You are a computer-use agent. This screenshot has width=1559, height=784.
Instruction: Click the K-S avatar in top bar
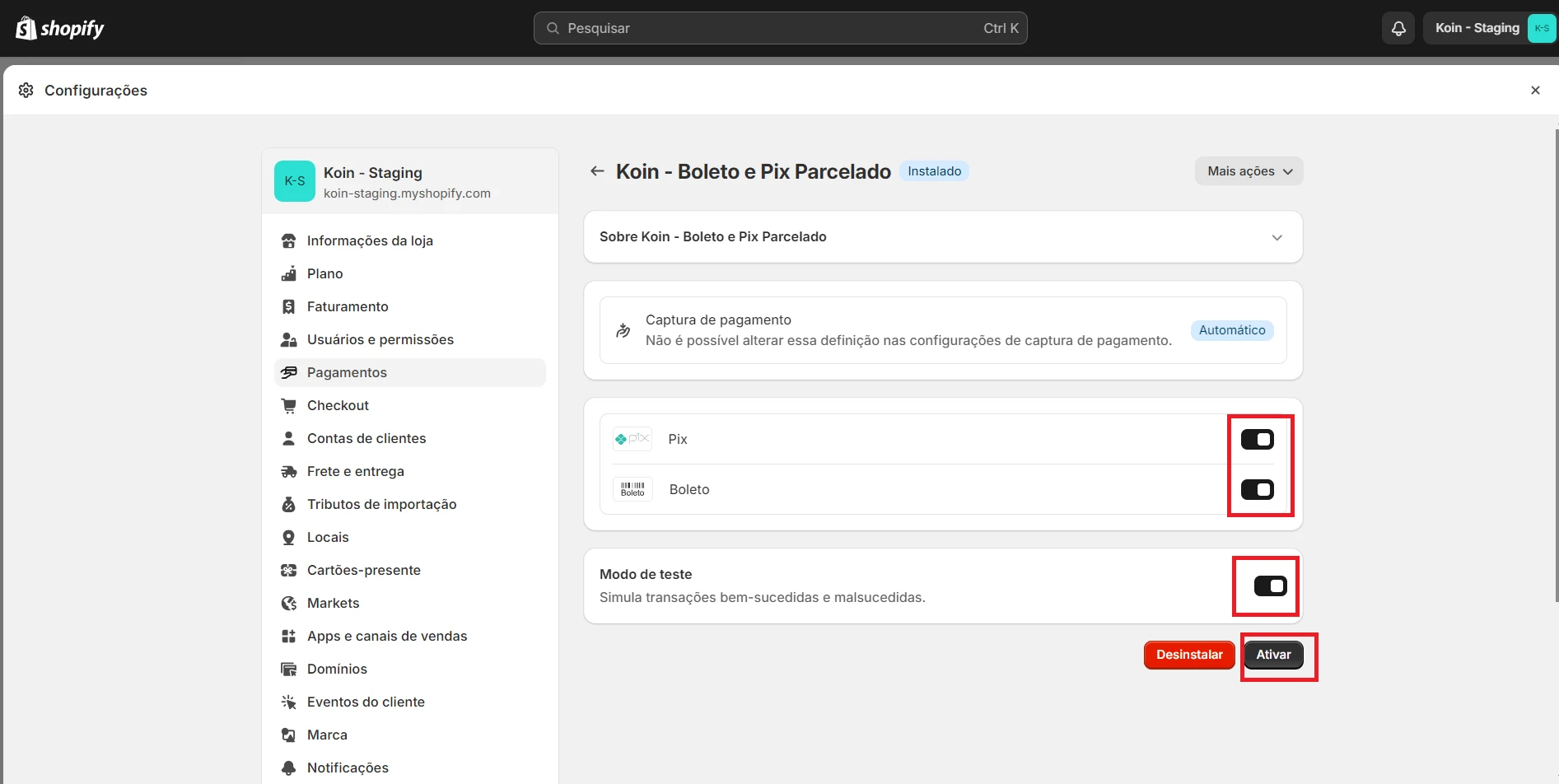[1542, 28]
